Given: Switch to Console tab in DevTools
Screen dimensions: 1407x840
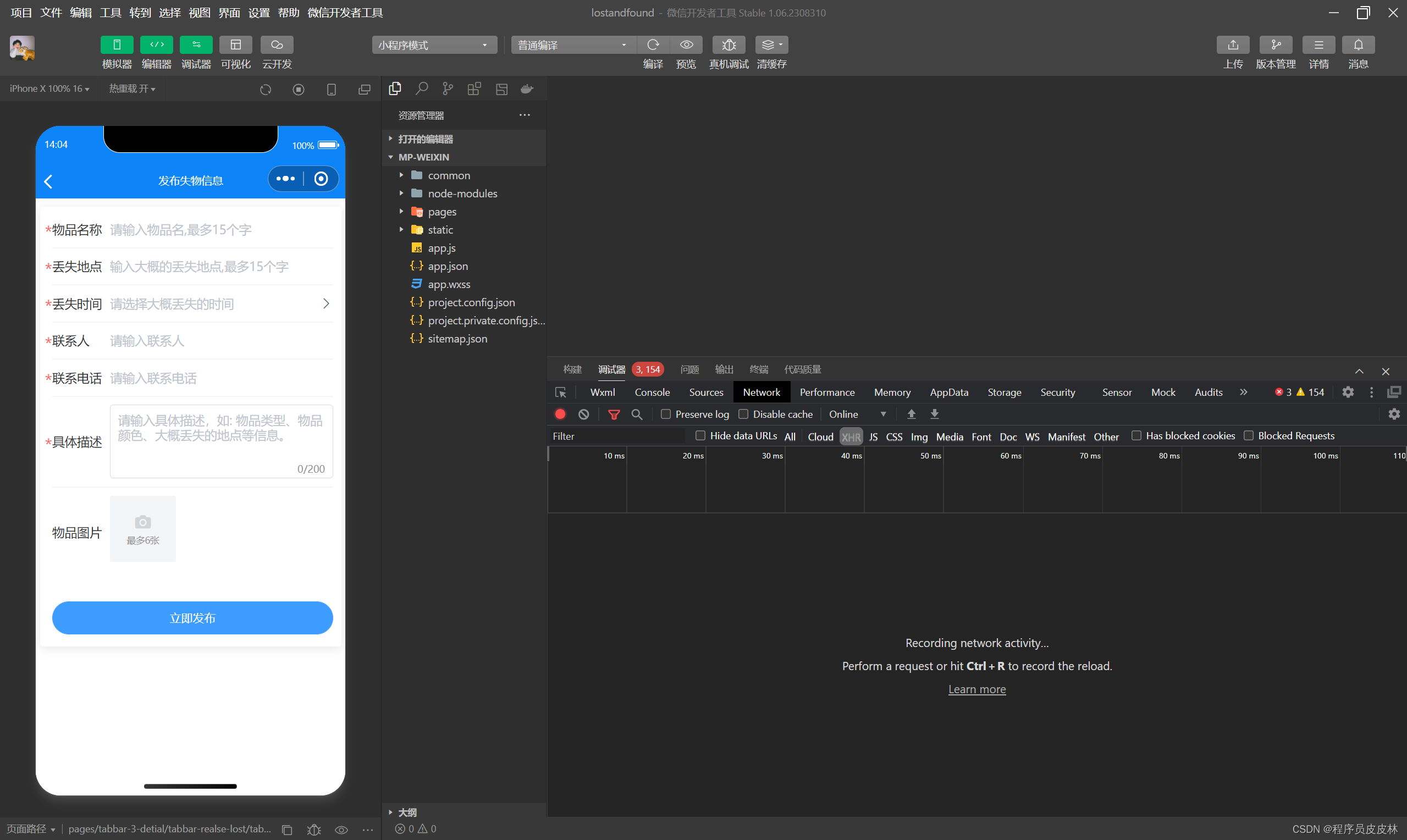Looking at the screenshot, I should tap(652, 392).
